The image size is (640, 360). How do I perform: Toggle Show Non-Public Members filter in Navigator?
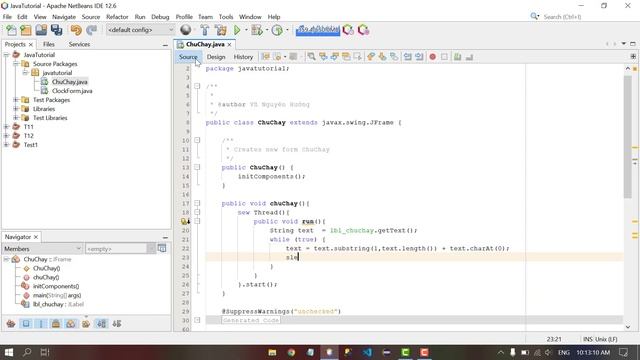pos(56,324)
